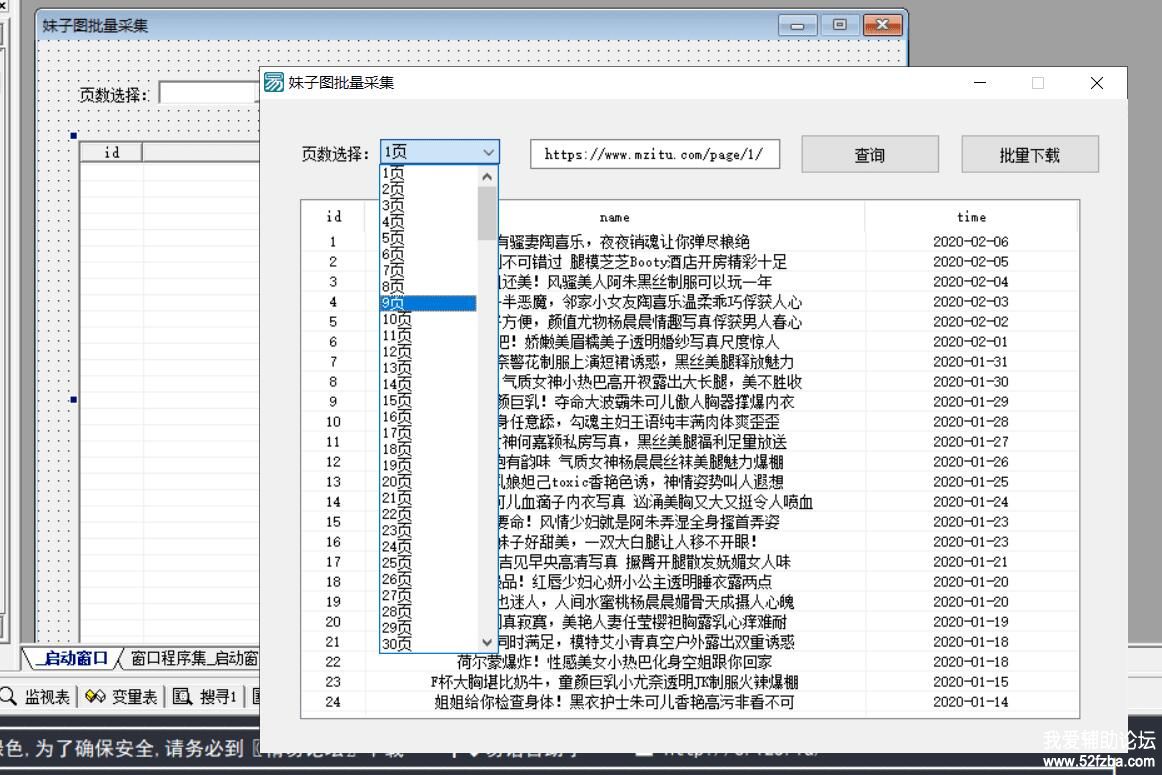Screen dimensions: 1162x775
Task: Open the 搜寻1 panel icon
Action: coord(182,697)
